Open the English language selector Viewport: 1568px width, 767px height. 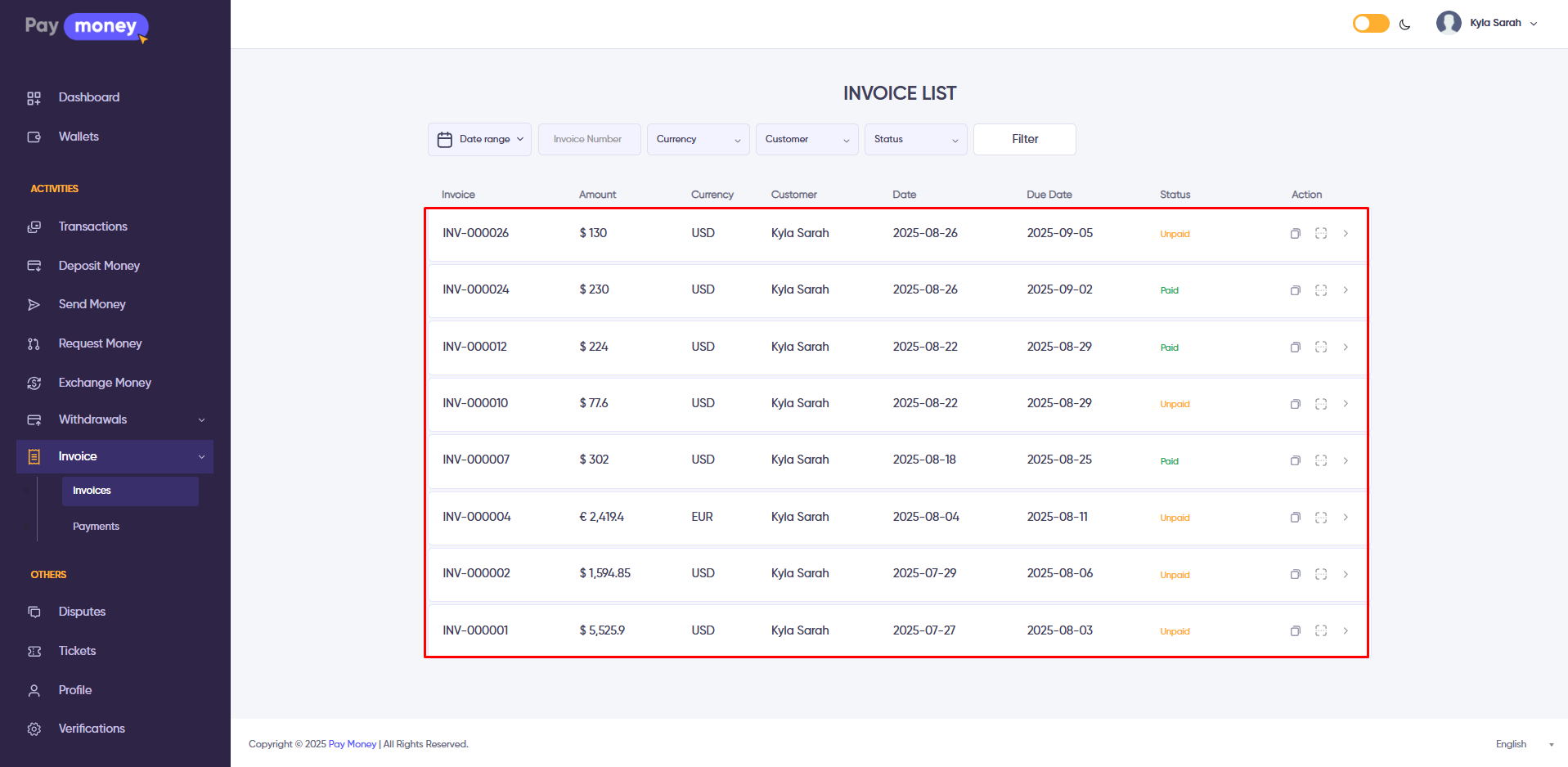point(1522,744)
